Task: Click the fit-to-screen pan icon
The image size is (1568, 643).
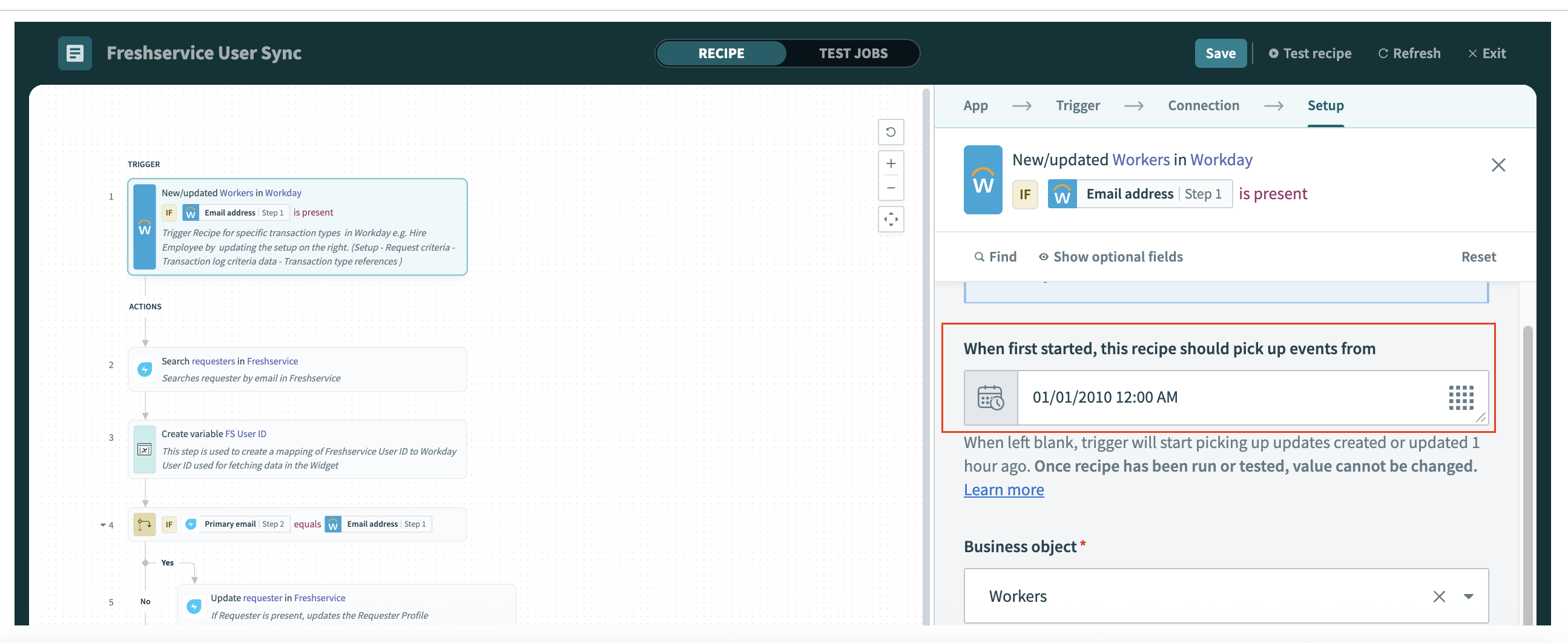Action: point(891,219)
